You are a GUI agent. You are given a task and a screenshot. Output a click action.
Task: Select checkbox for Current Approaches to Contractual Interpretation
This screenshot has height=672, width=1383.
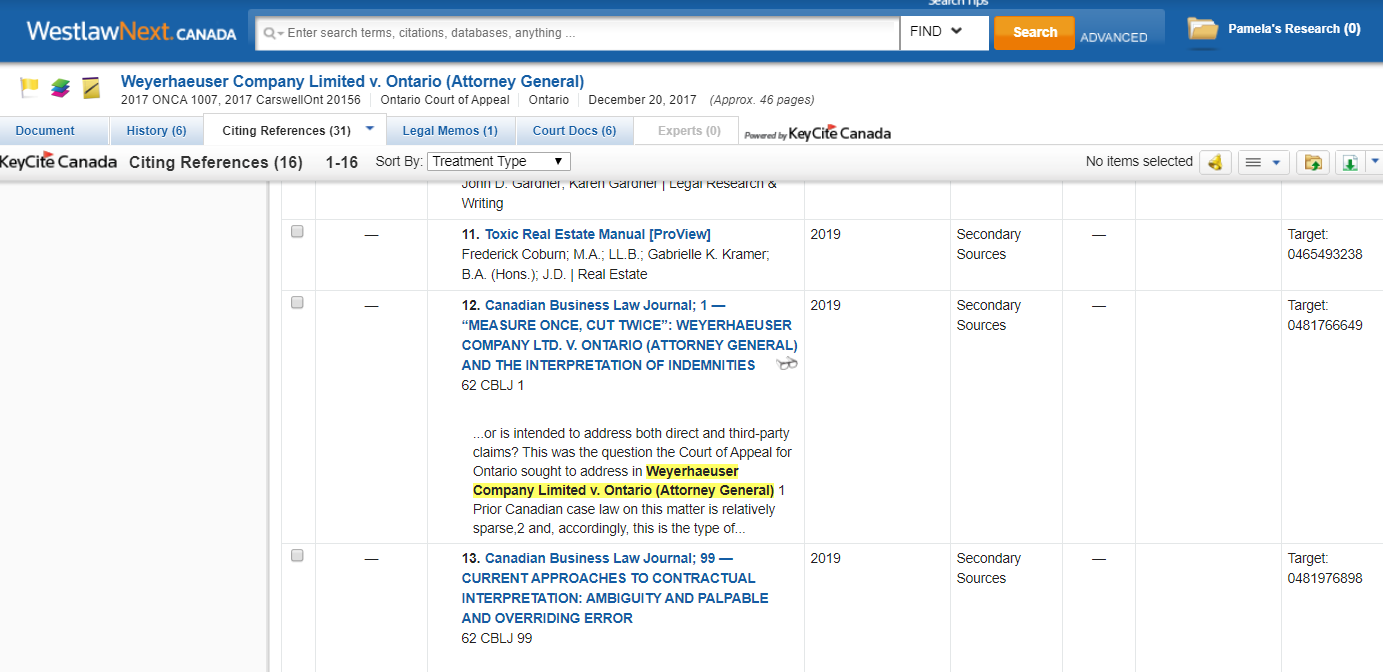[297, 555]
